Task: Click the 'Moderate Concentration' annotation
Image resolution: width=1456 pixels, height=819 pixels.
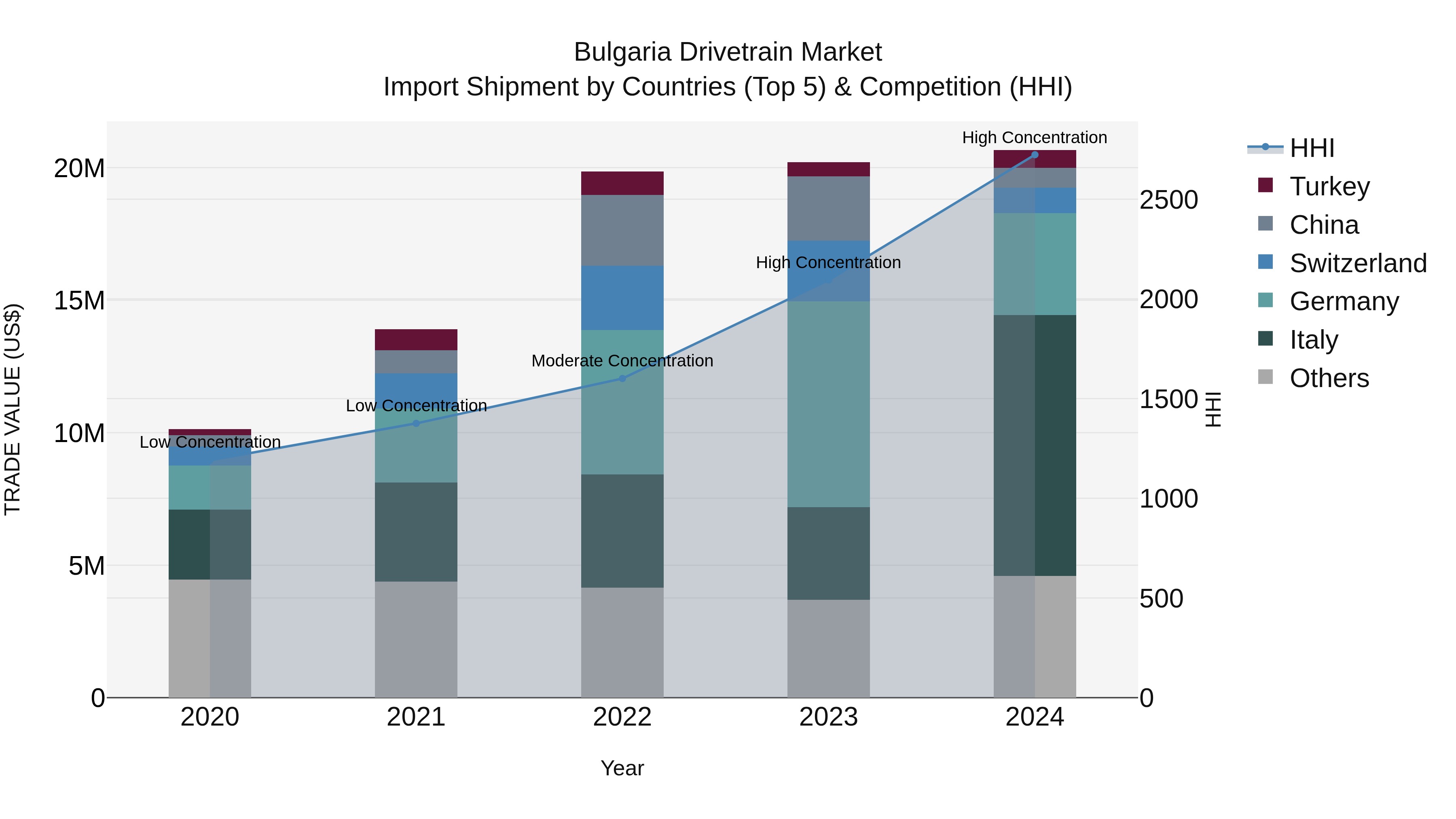Action: [x=622, y=361]
